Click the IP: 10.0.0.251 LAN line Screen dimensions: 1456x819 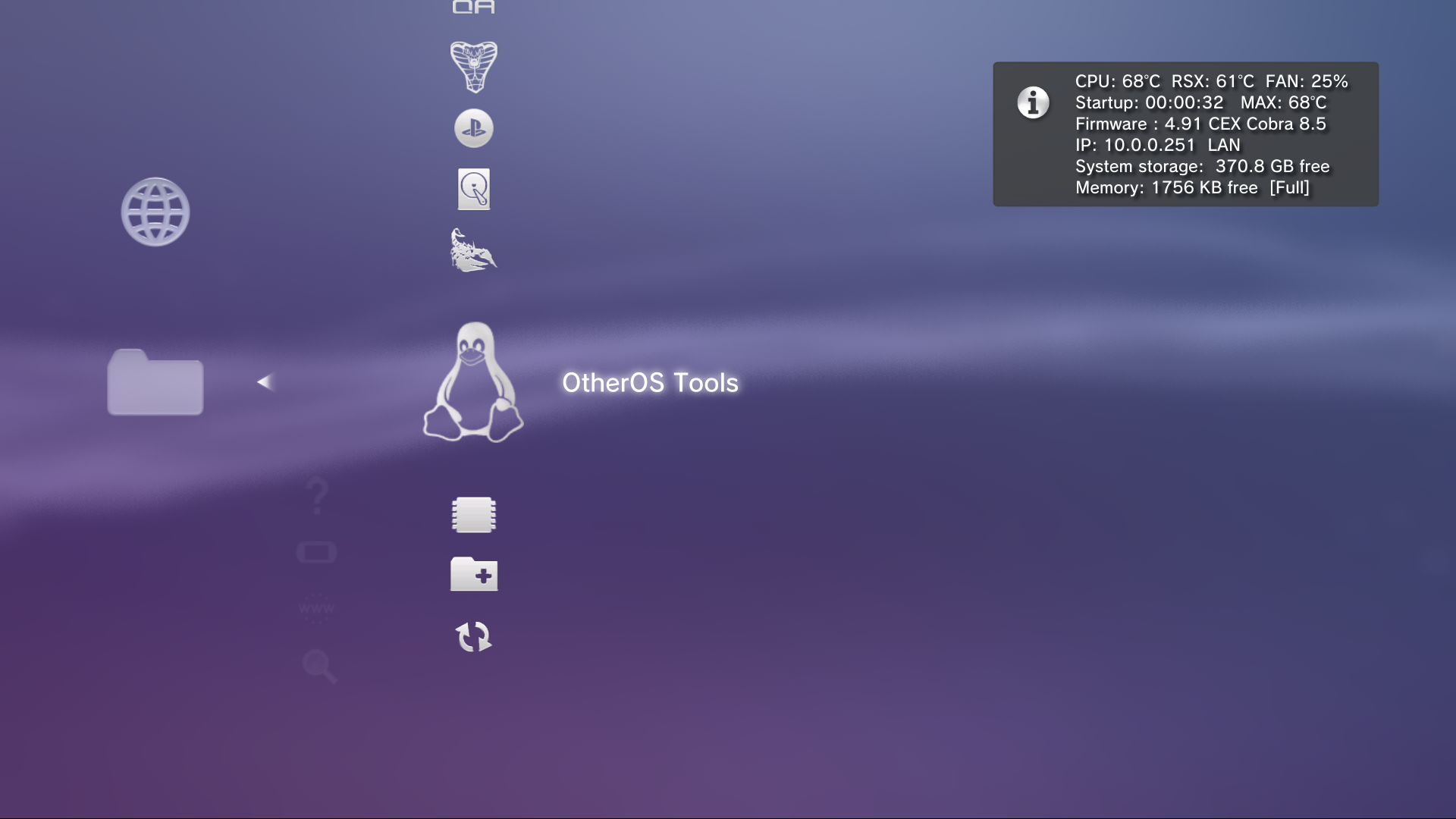[1158, 145]
